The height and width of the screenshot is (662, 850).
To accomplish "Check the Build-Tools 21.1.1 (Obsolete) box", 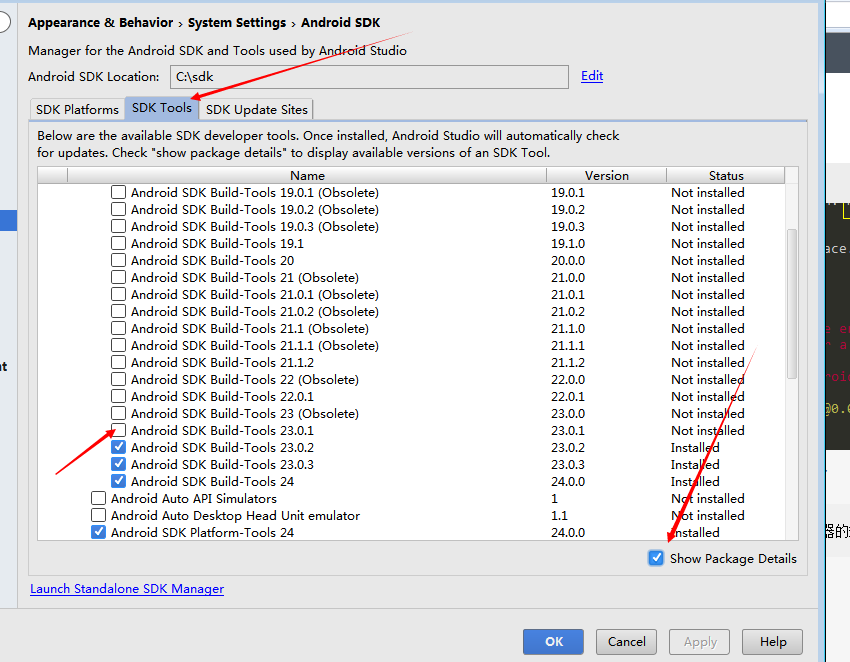I will pyautogui.click(x=118, y=345).
